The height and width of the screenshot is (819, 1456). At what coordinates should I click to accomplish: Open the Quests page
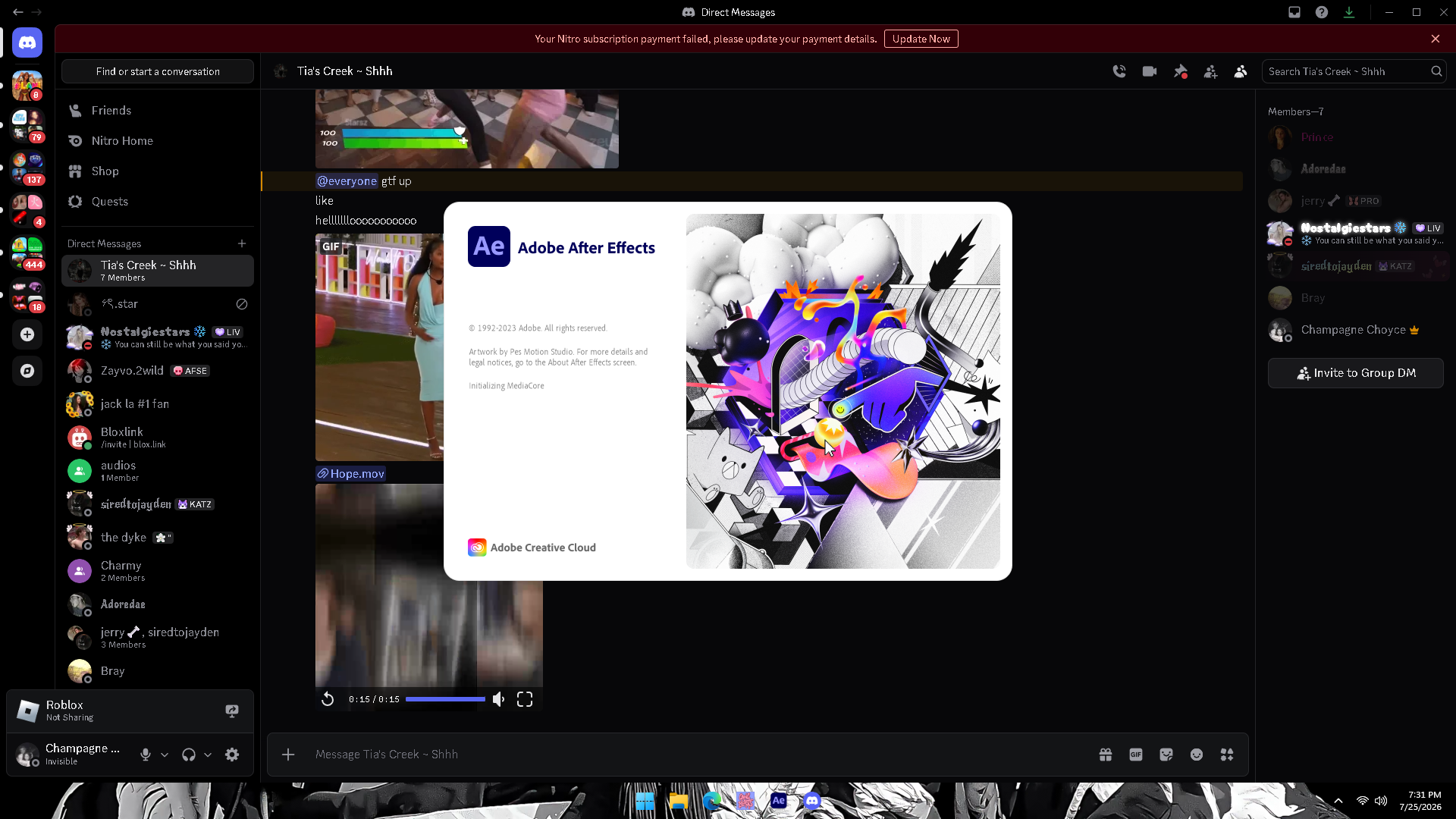158,202
